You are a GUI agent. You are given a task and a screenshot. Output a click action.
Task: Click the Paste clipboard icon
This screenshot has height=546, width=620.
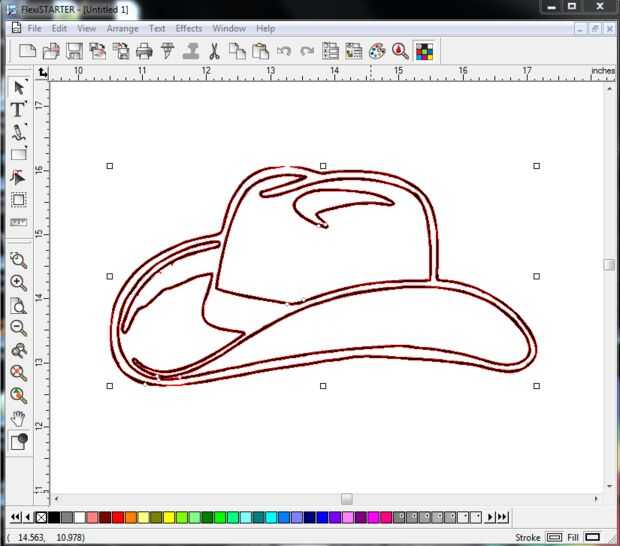tap(261, 51)
